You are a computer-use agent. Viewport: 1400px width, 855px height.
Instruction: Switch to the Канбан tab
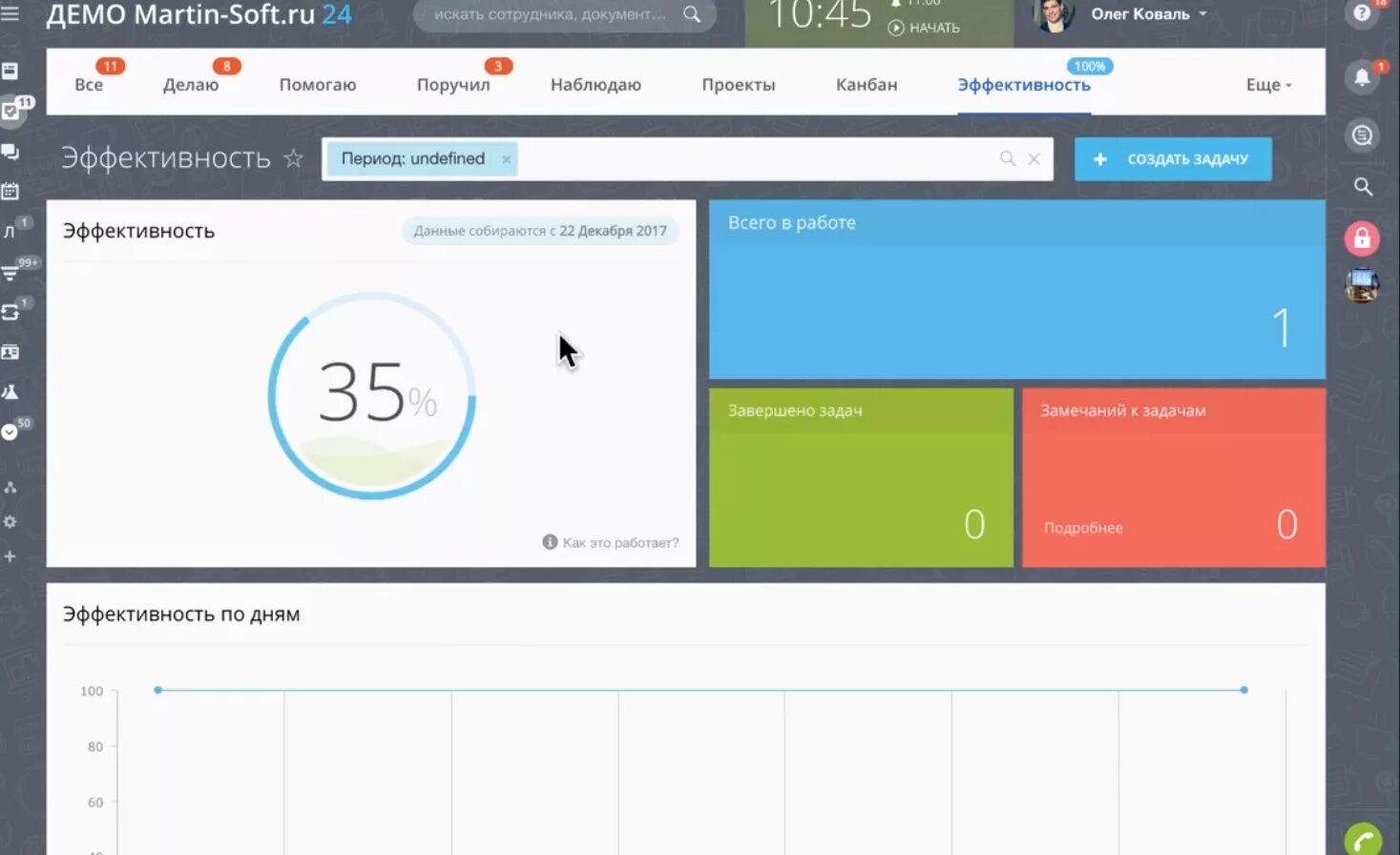867,85
